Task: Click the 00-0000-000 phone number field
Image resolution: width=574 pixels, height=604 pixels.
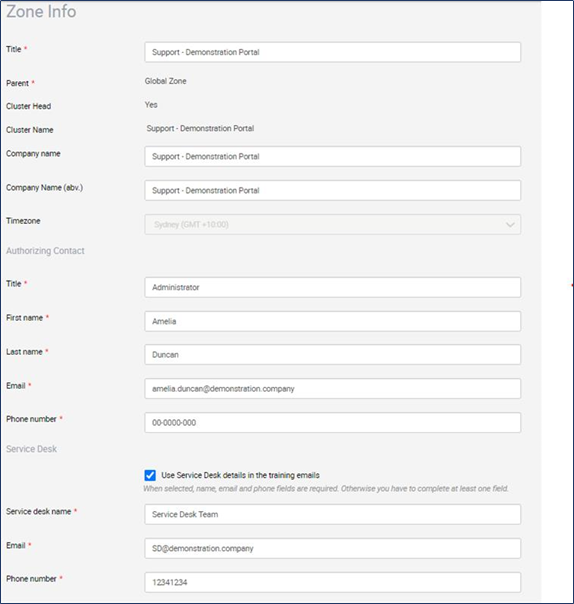Action: click(332, 423)
